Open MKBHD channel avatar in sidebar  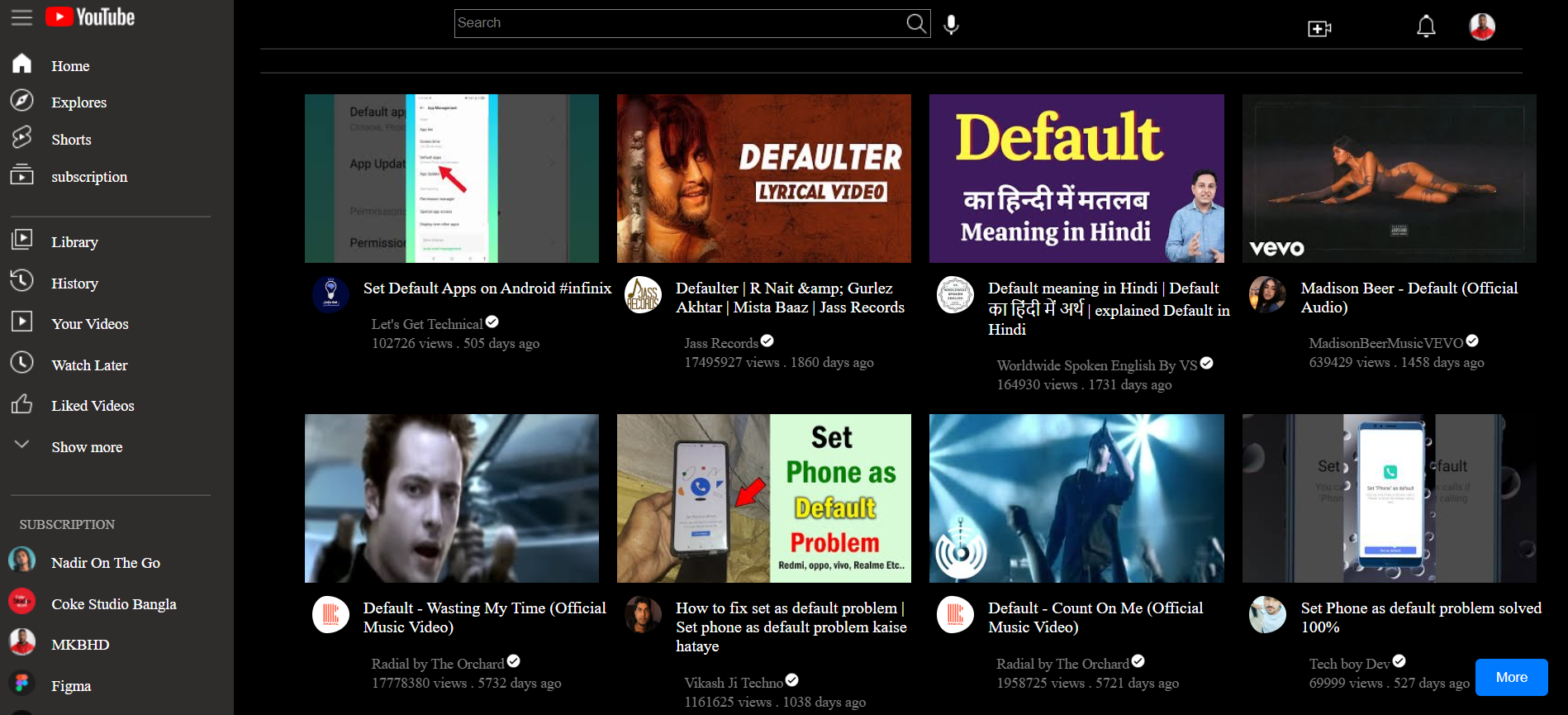coord(22,642)
